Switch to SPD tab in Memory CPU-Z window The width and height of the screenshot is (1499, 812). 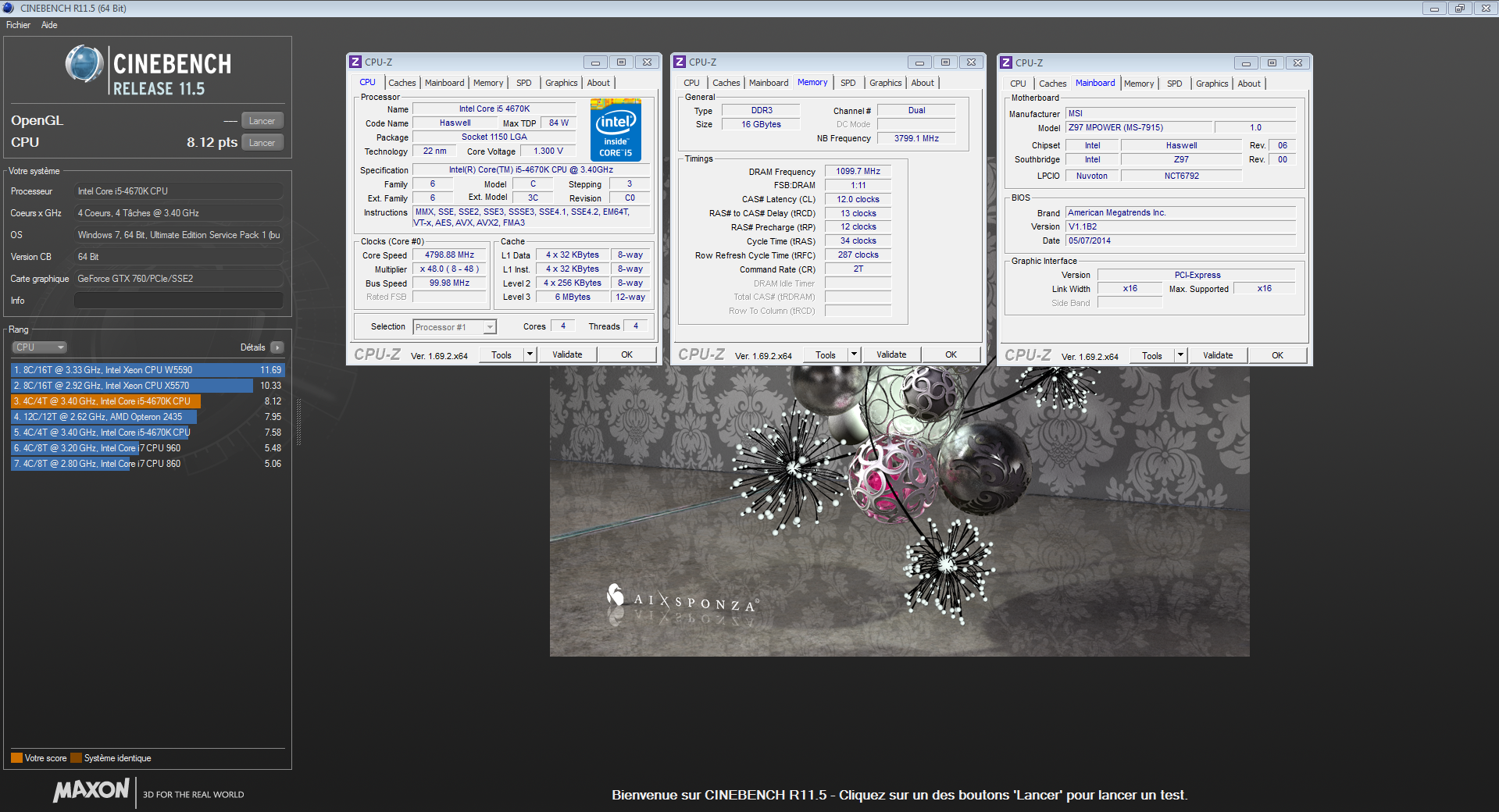point(848,83)
